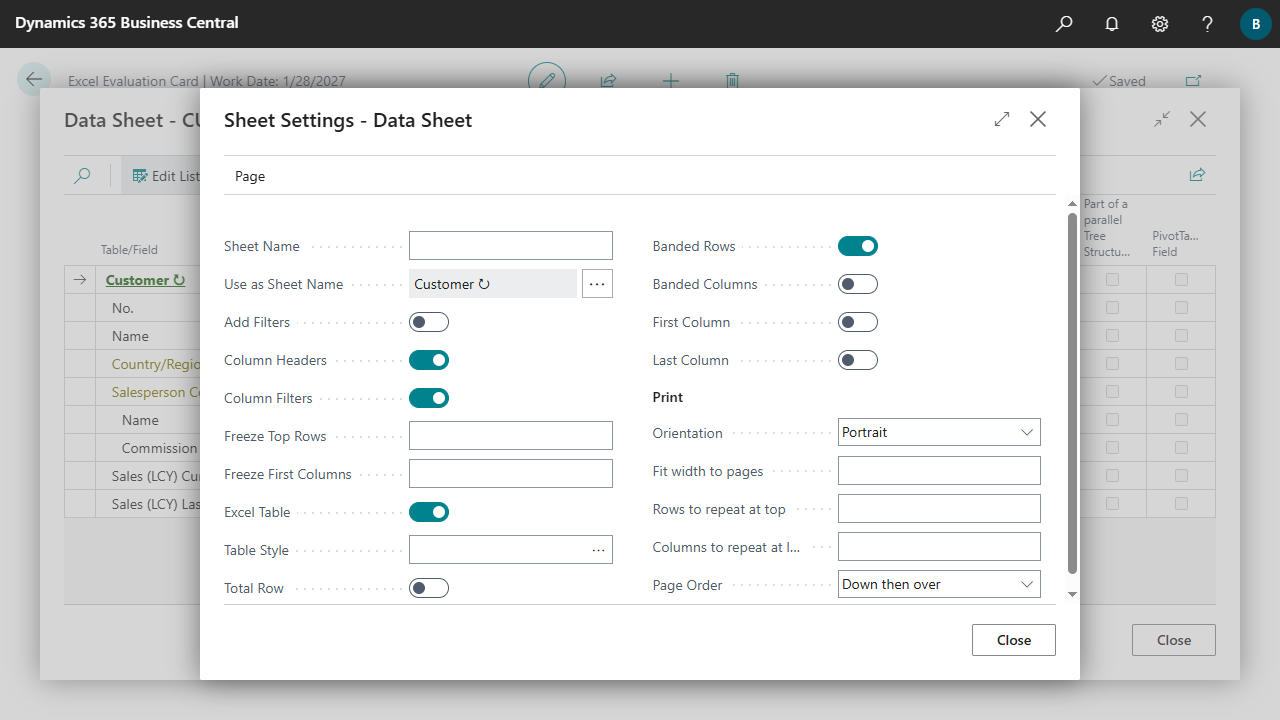Toggle the Total Row switch on
The width and height of the screenshot is (1280, 720).
pyautogui.click(x=429, y=588)
